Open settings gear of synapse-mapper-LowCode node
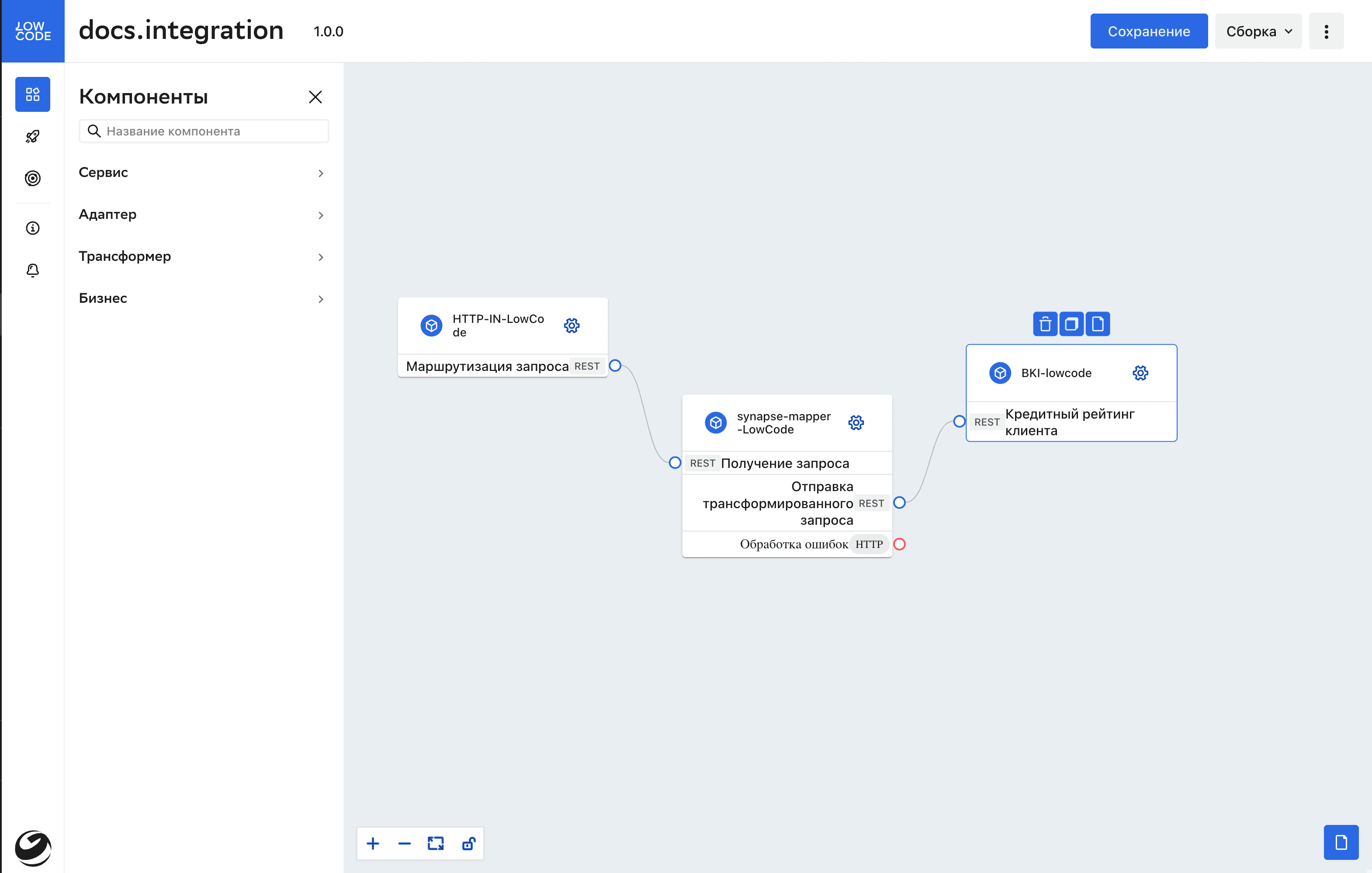The image size is (1372, 873). coord(856,423)
